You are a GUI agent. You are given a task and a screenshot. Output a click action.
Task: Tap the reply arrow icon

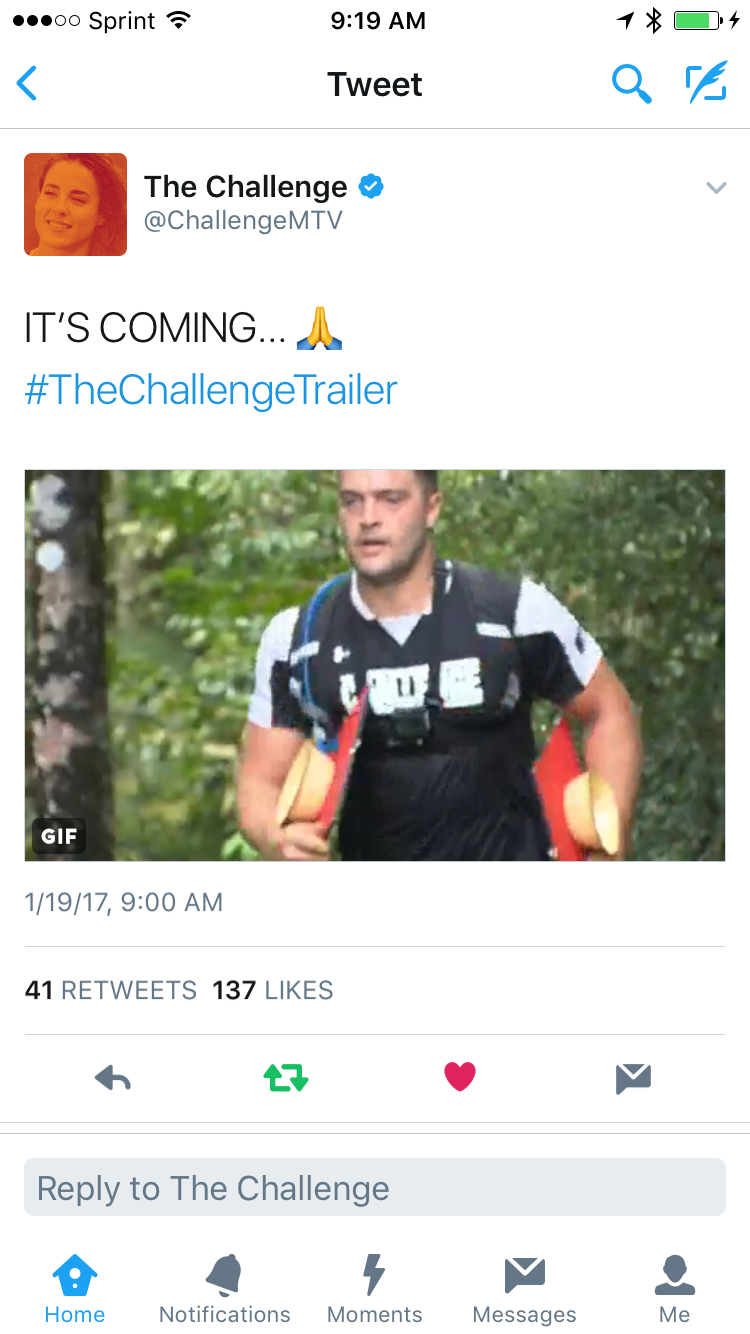(x=113, y=1078)
